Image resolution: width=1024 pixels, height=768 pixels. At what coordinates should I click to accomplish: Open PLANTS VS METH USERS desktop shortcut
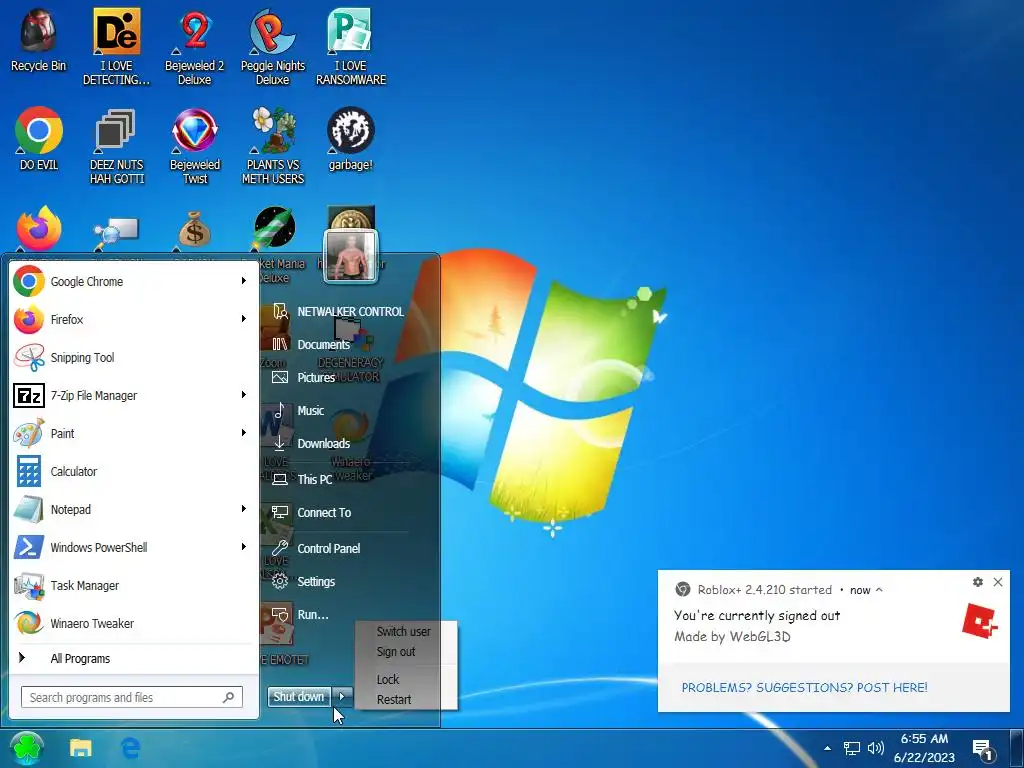tap(272, 145)
